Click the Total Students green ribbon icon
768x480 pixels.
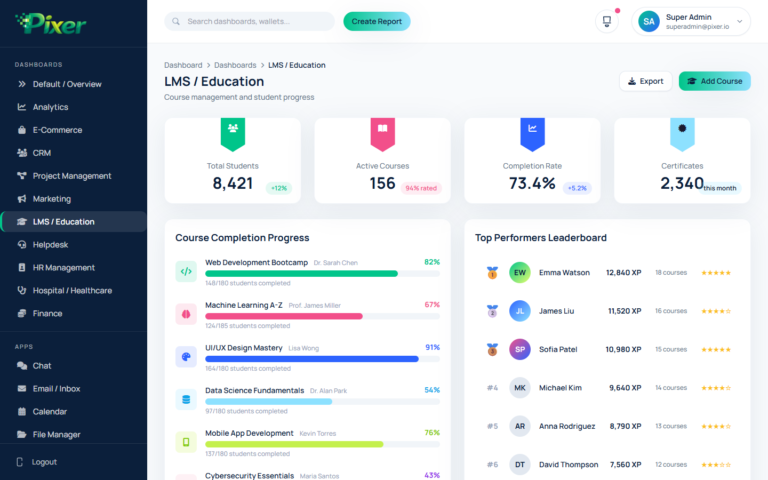pyautogui.click(x=233, y=134)
